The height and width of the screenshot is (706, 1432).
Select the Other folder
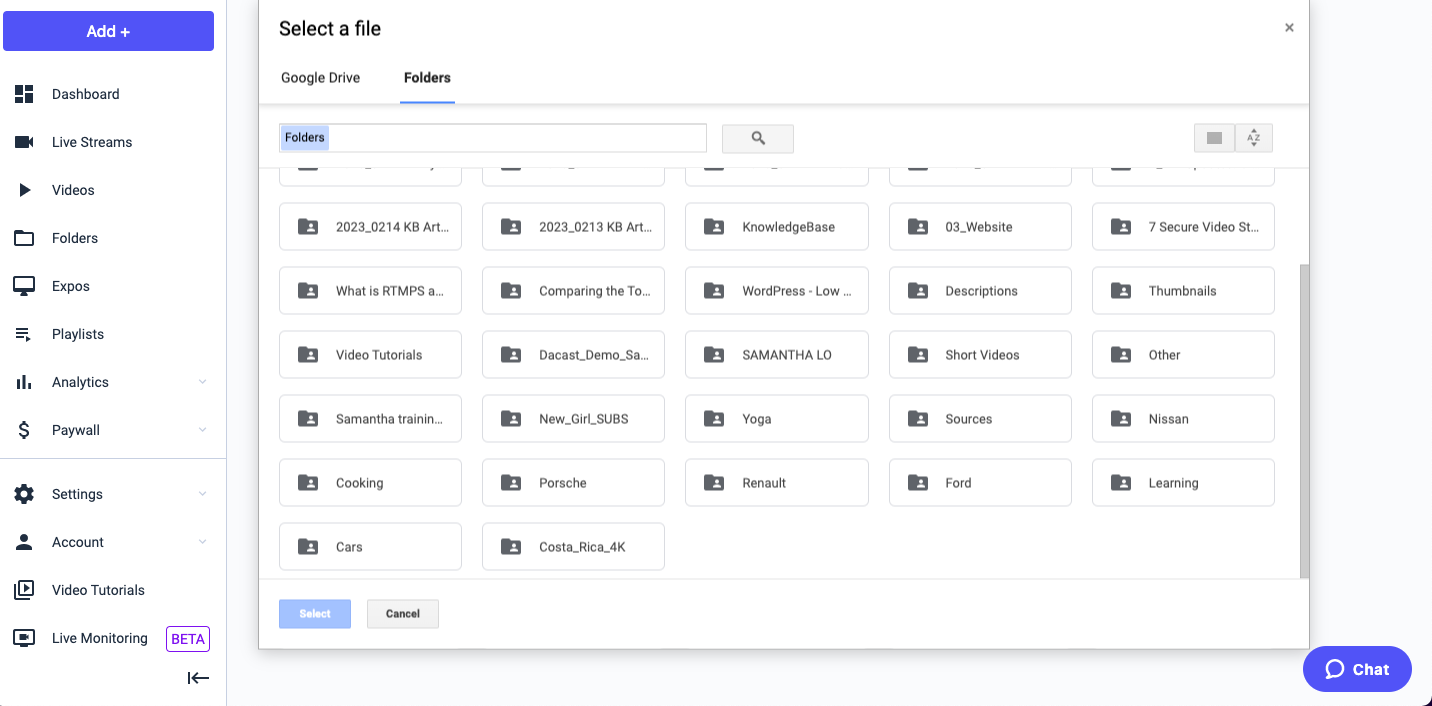pos(1183,355)
